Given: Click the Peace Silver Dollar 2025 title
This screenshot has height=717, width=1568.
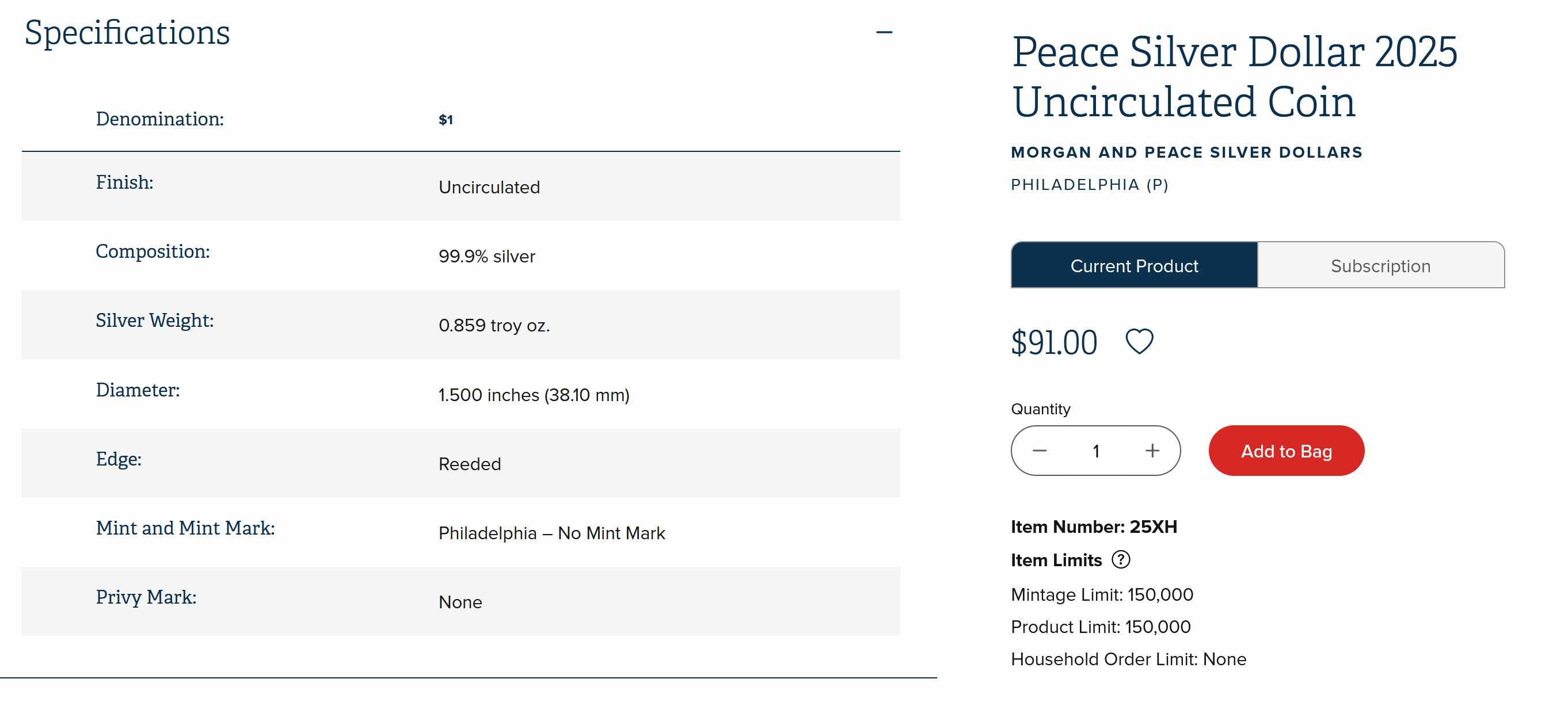Looking at the screenshot, I should [x=1234, y=76].
